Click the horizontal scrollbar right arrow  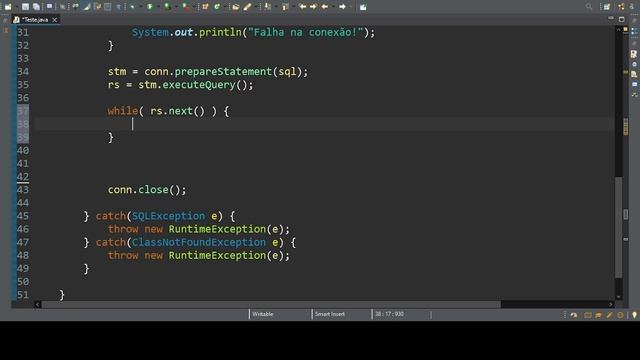click(x=611, y=304)
